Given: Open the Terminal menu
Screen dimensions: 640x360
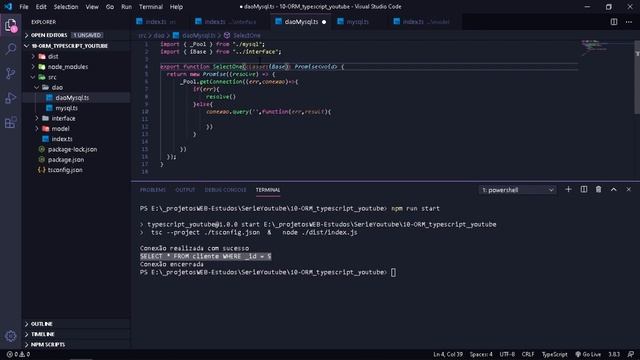Looking at the screenshot, I should pos(151,7).
